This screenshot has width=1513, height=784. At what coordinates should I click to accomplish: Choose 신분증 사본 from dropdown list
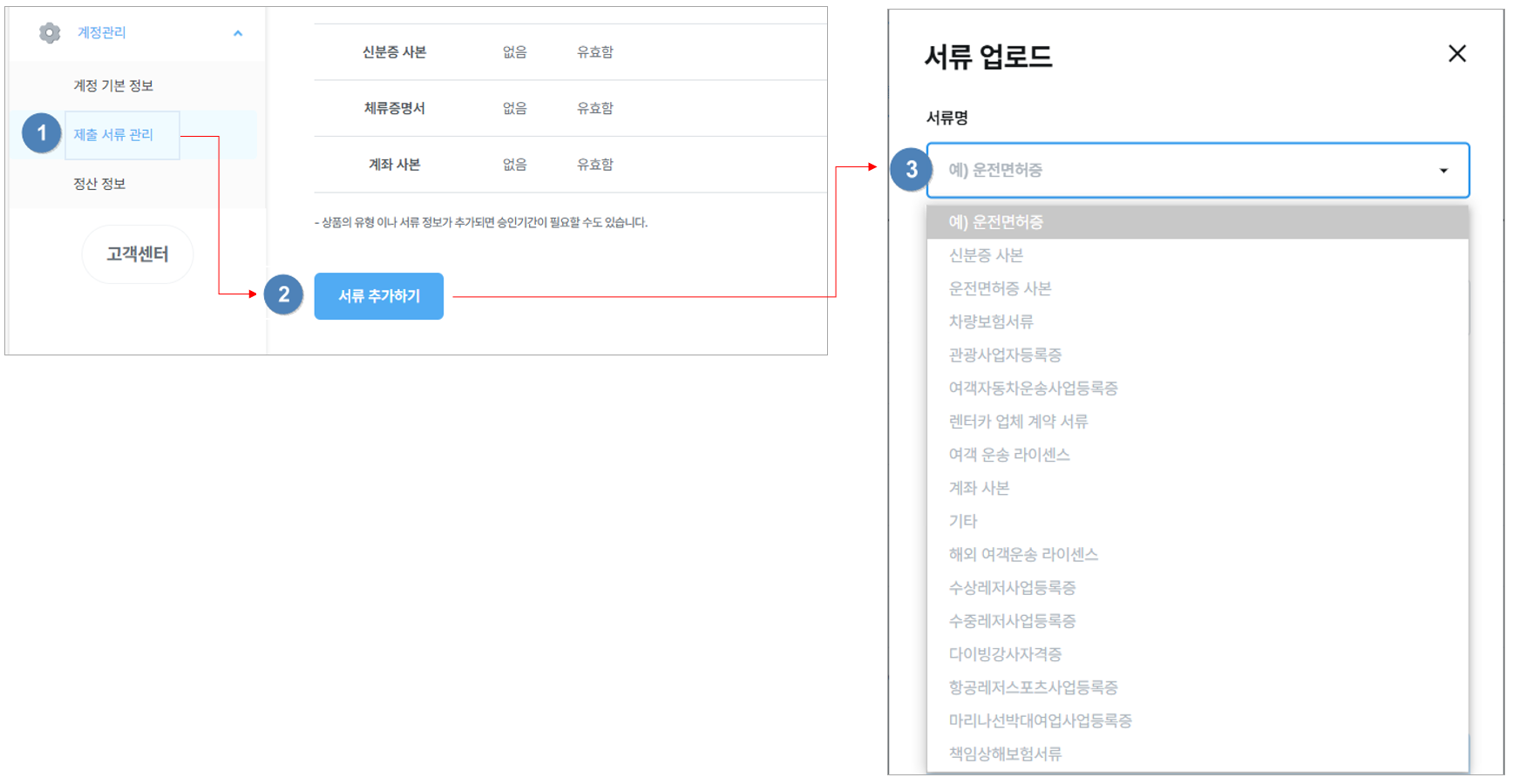pyautogui.click(x=986, y=255)
